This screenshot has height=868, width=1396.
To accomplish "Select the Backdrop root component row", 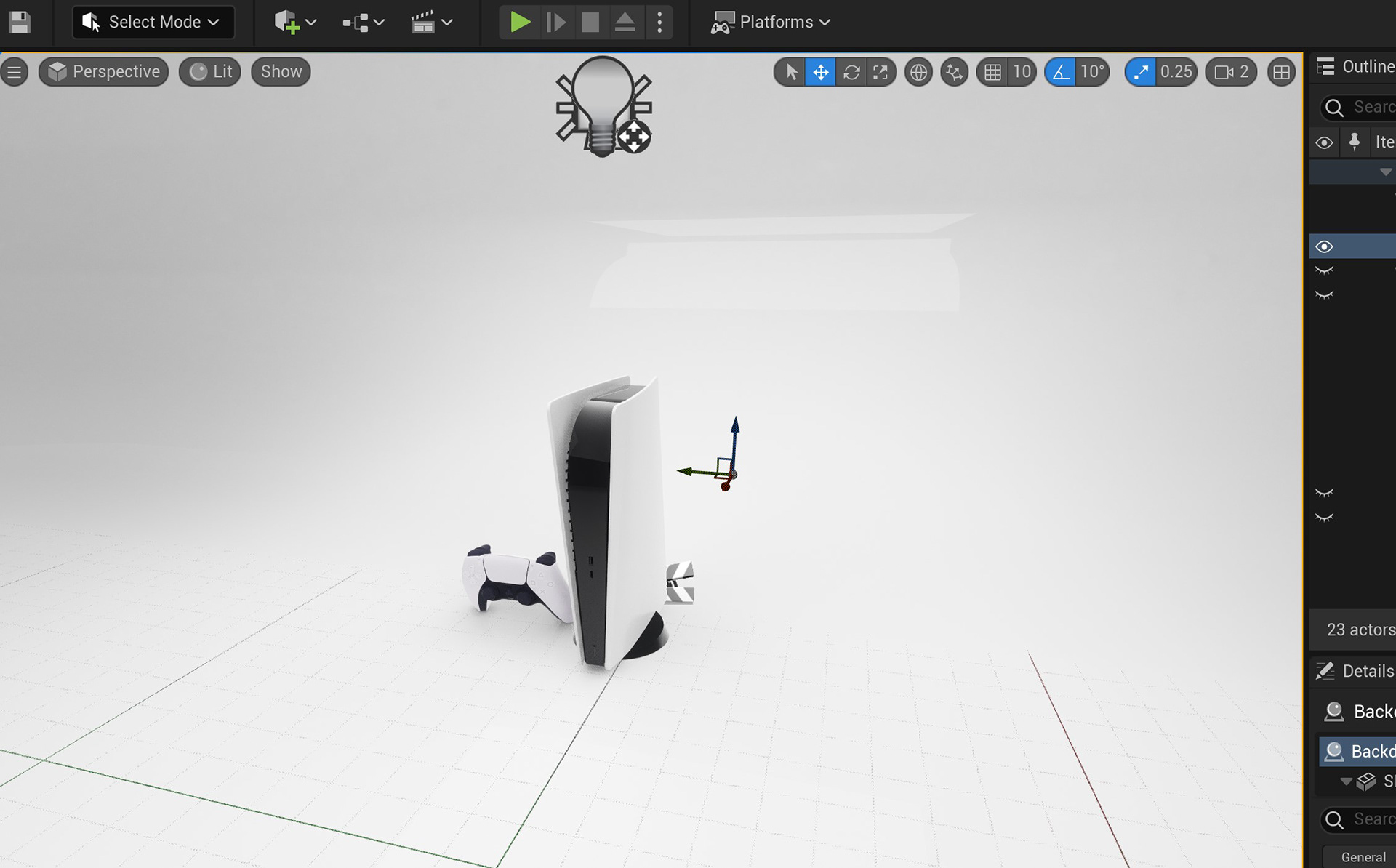I will 1358,751.
